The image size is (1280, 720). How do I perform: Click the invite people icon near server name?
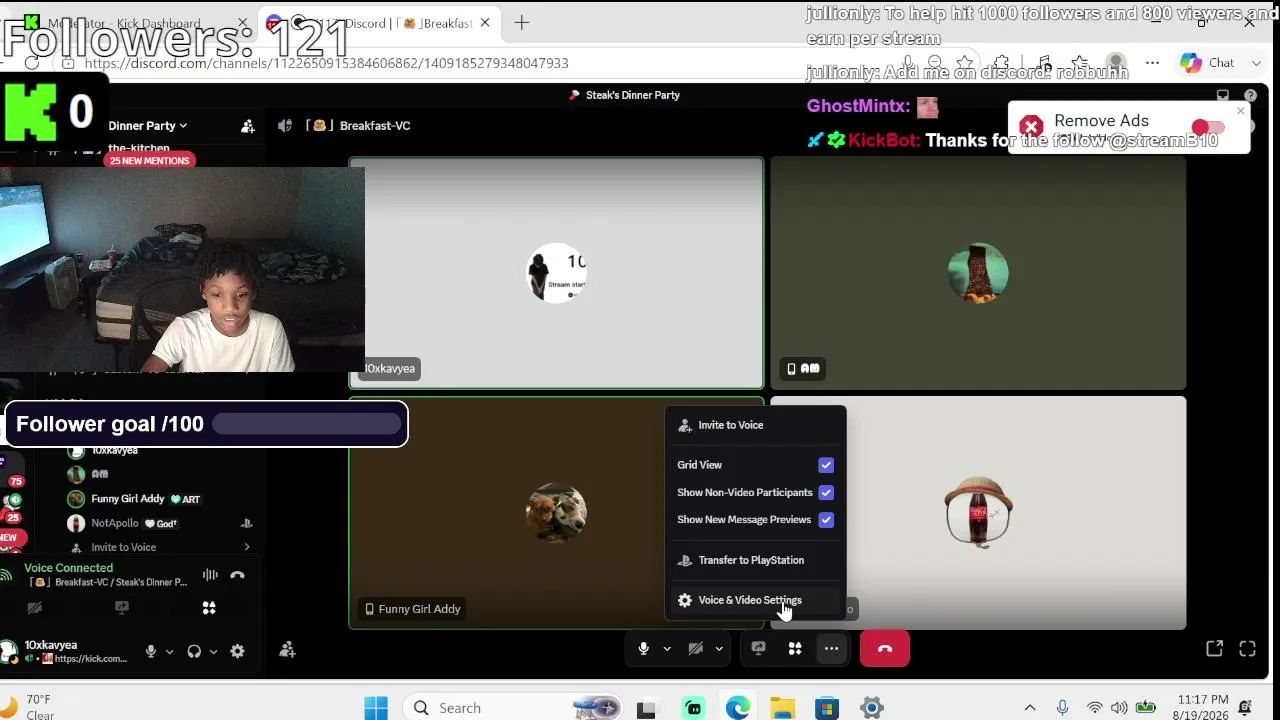click(x=247, y=126)
